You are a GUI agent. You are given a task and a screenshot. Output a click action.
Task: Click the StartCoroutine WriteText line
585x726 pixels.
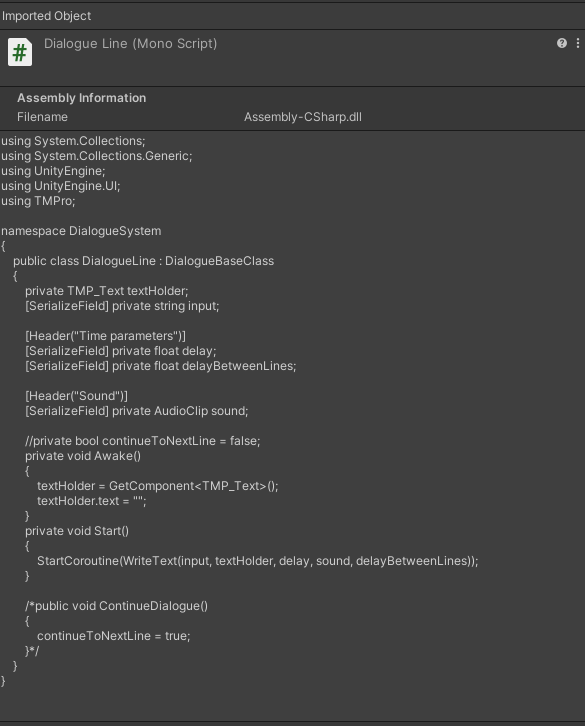coord(258,561)
